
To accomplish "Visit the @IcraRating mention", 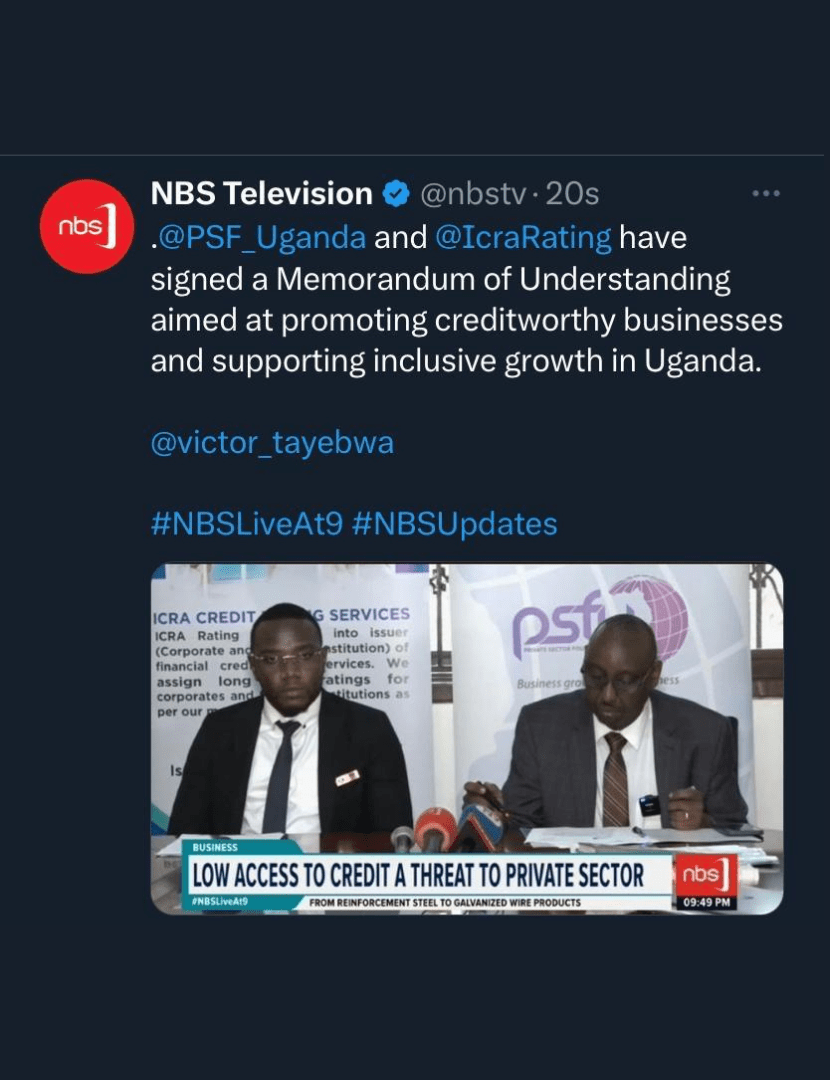I will click(523, 238).
